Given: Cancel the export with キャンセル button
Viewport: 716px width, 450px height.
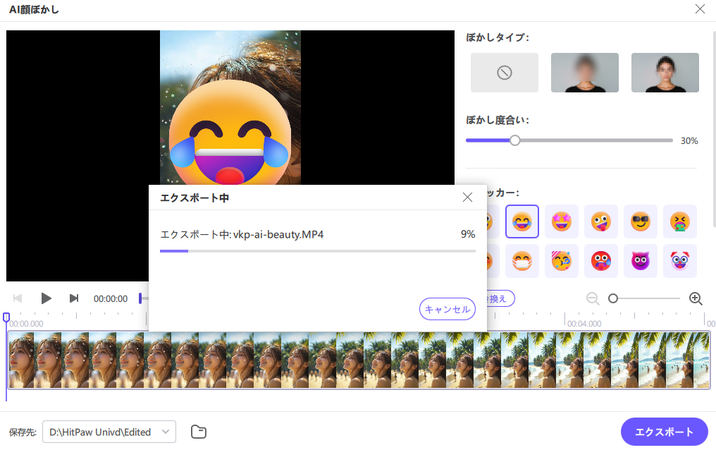Looking at the screenshot, I should (447, 309).
